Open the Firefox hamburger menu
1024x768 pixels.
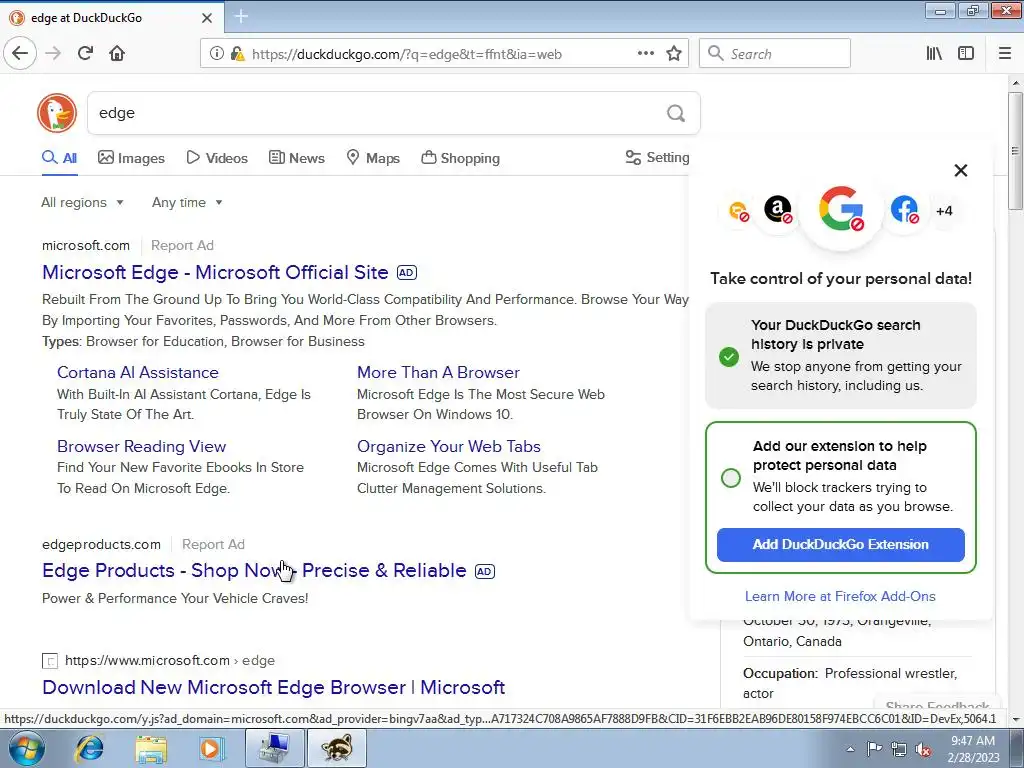(1005, 54)
